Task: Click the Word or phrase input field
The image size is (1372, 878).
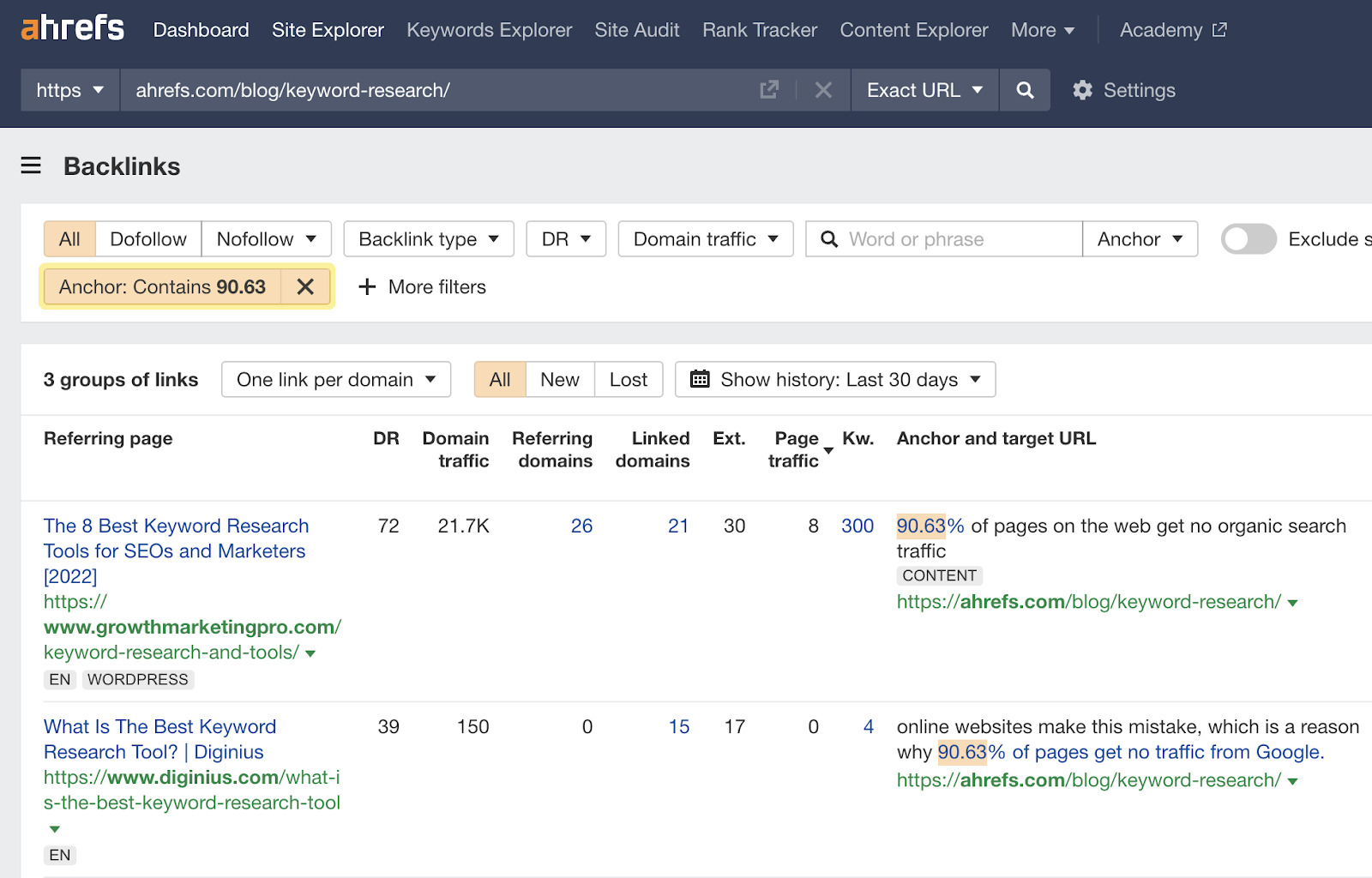Action: click(x=943, y=239)
